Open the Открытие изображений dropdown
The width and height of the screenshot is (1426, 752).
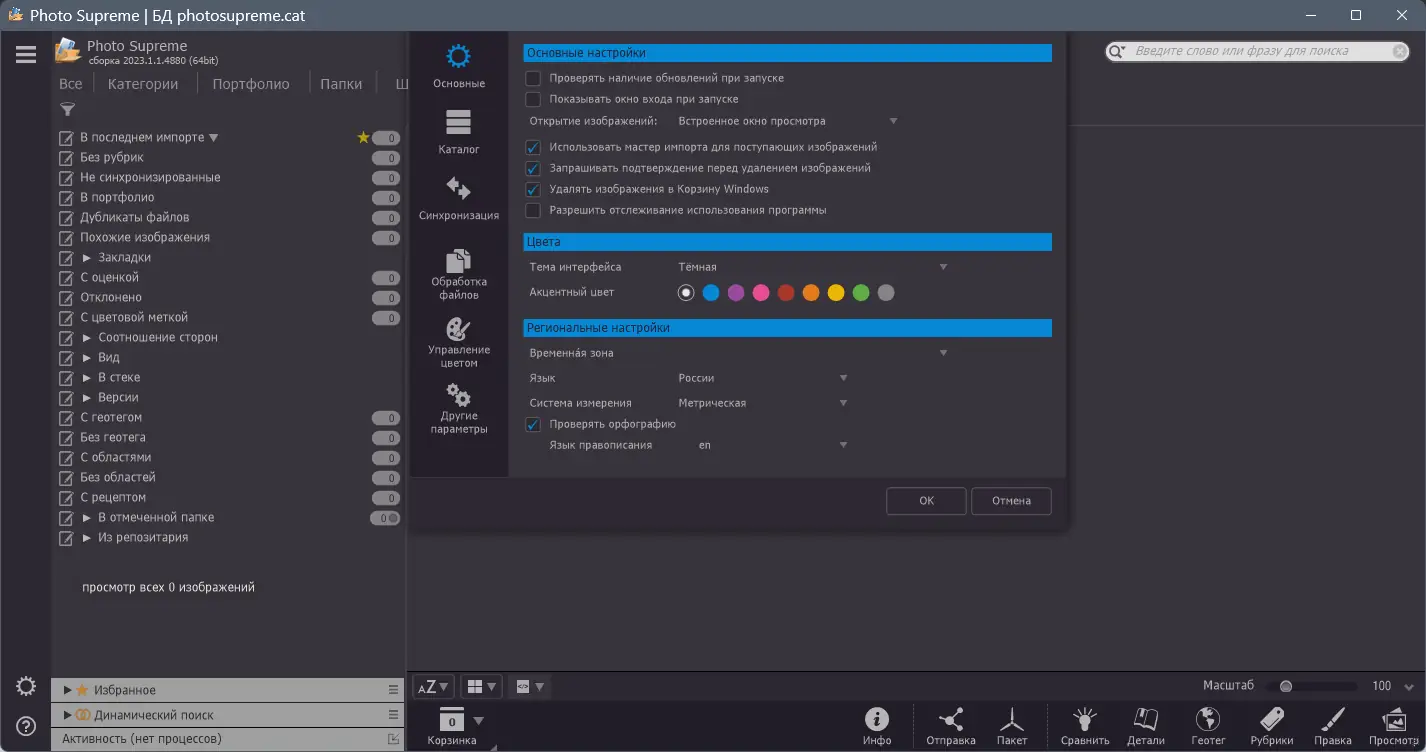pyautogui.click(x=788, y=121)
